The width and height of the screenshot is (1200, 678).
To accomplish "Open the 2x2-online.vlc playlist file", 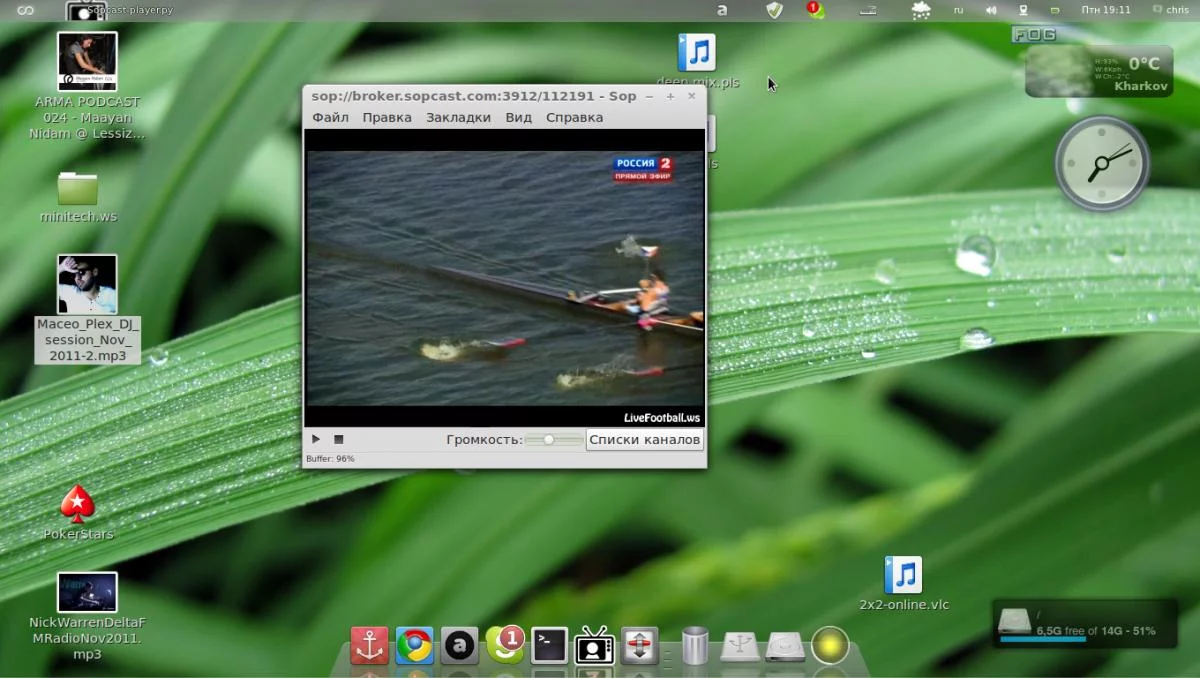I will pos(903,576).
